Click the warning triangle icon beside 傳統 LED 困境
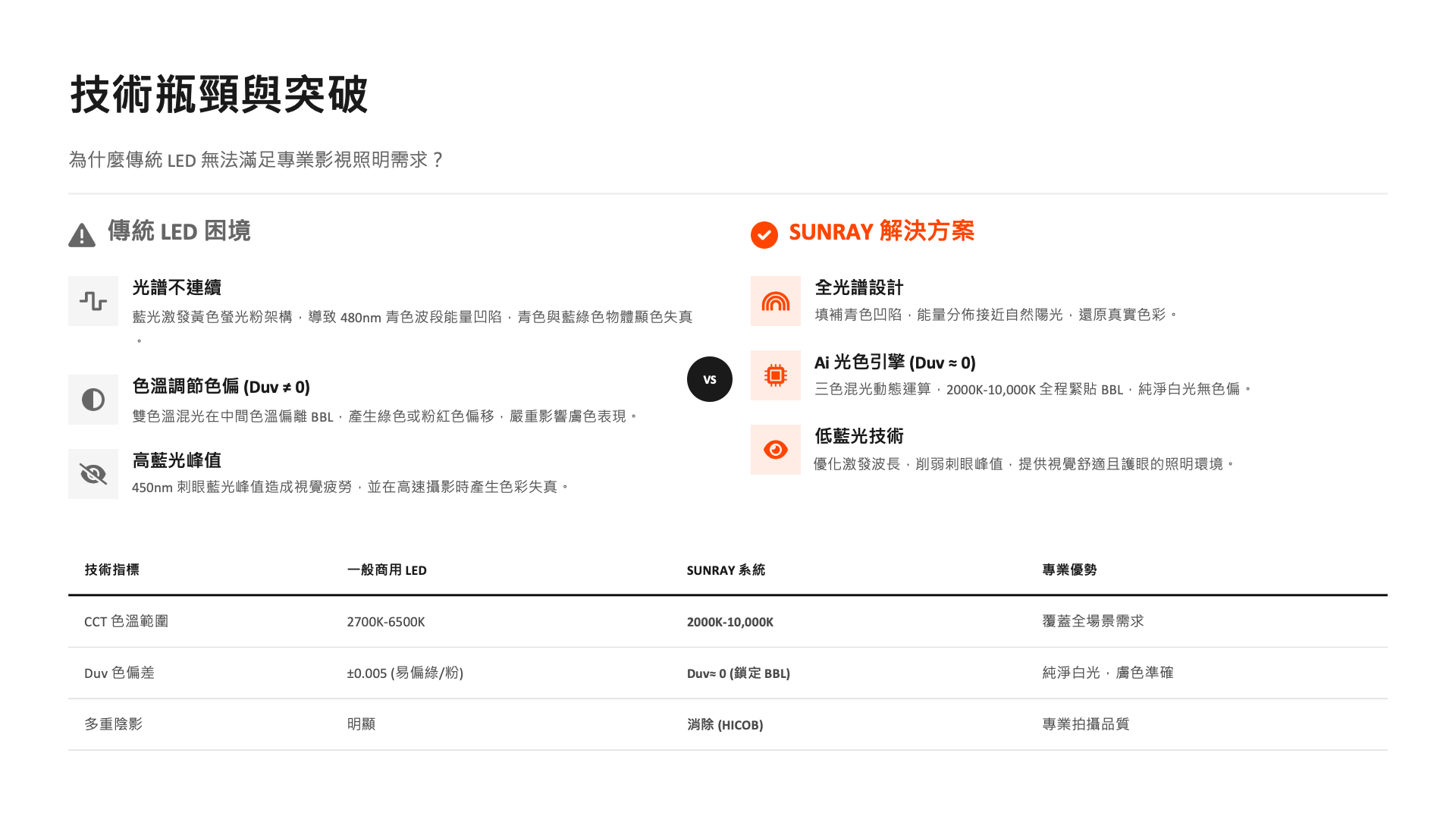Viewport: 1456px width, 819px height. [x=82, y=235]
